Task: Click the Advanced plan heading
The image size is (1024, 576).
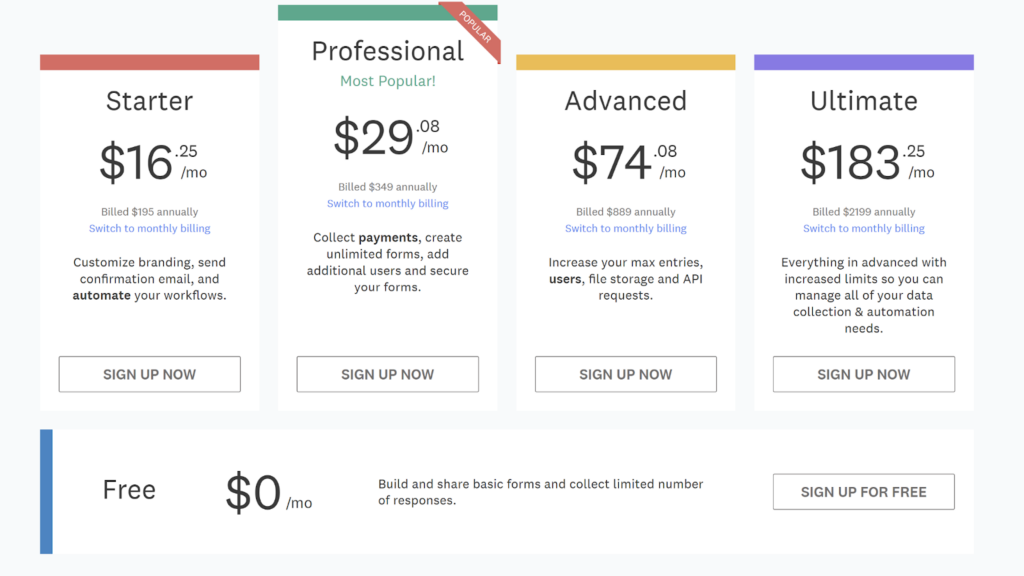Action: tap(626, 101)
